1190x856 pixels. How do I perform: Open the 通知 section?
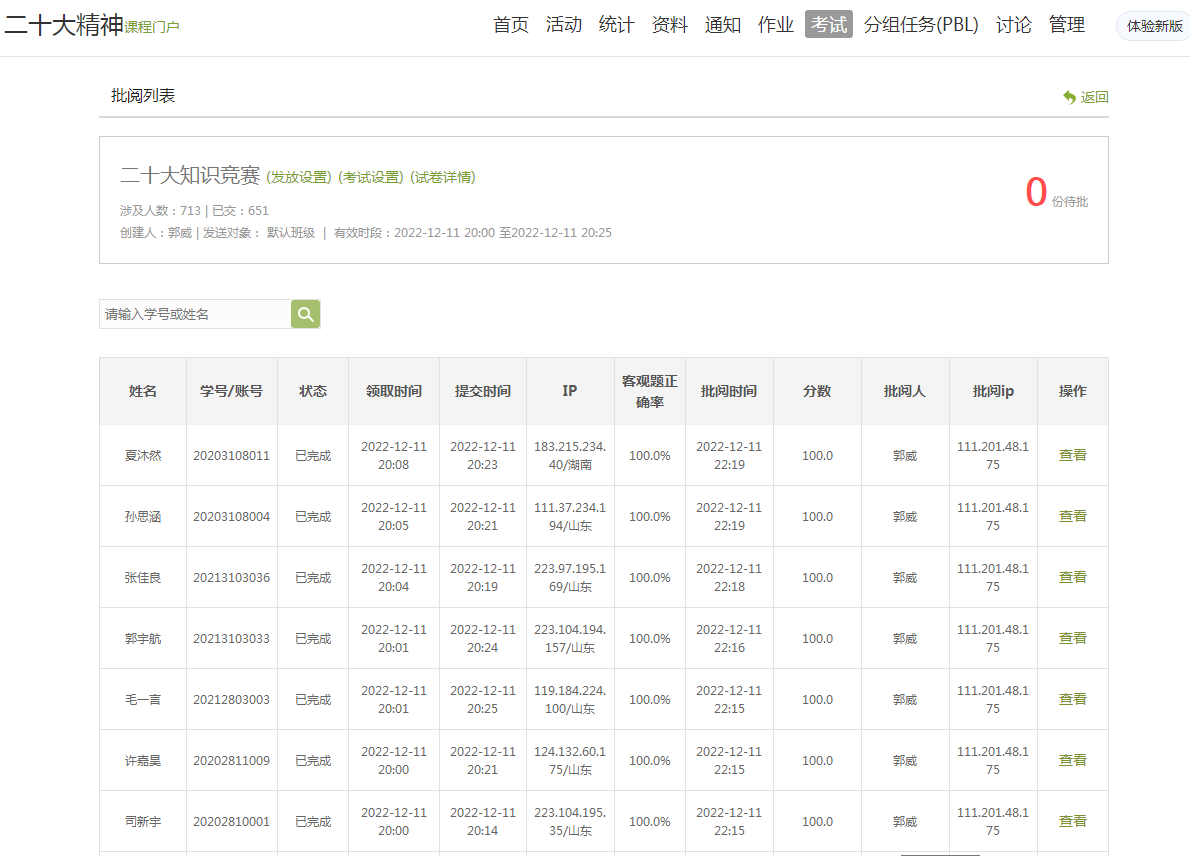point(722,25)
